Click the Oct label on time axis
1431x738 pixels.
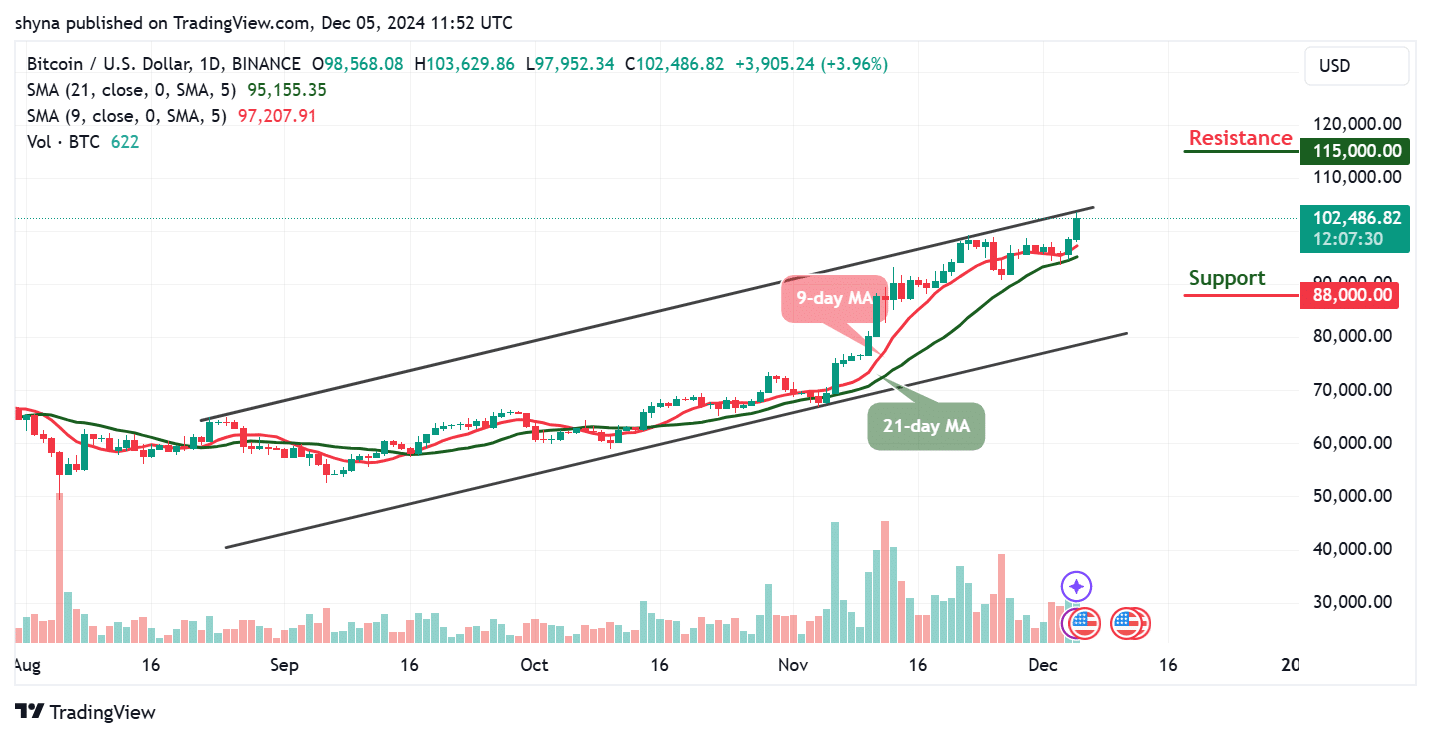tap(534, 664)
